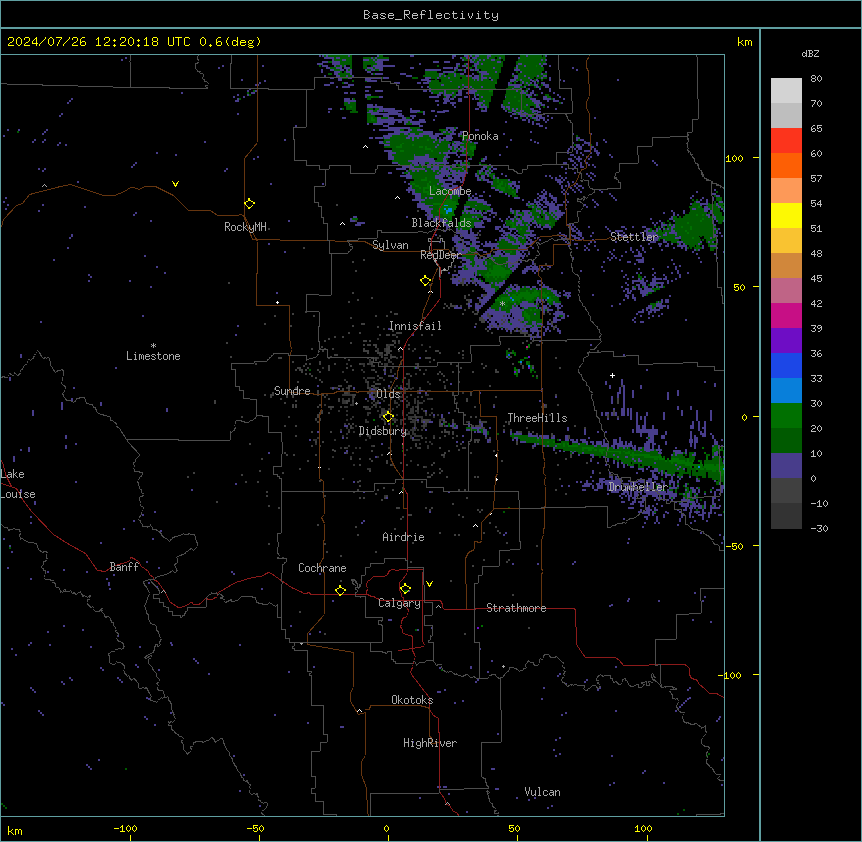
Task: Click the ThreeHills label
Action: point(537,418)
